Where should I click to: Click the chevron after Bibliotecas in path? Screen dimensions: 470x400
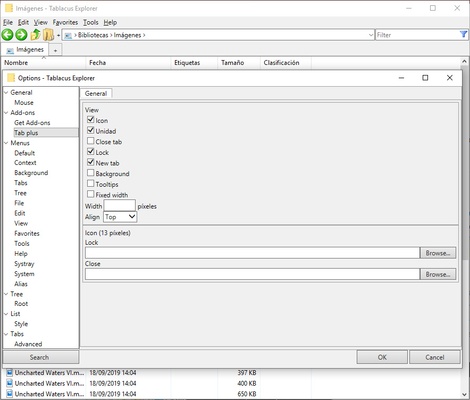tap(111, 35)
